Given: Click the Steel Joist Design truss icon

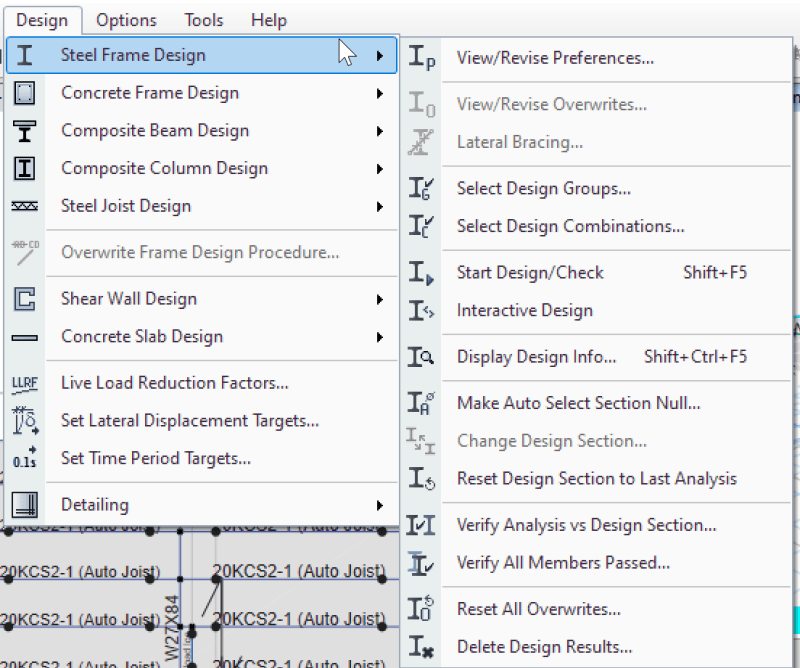Looking at the screenshot, I should coord(24,206).
